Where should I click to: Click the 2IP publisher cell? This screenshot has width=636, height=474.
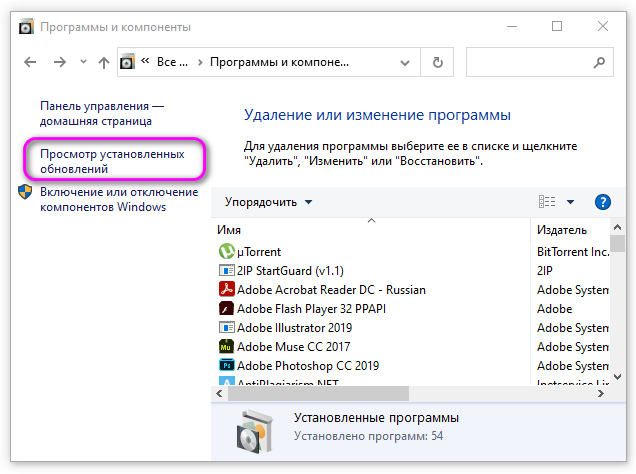click(545, 271)
